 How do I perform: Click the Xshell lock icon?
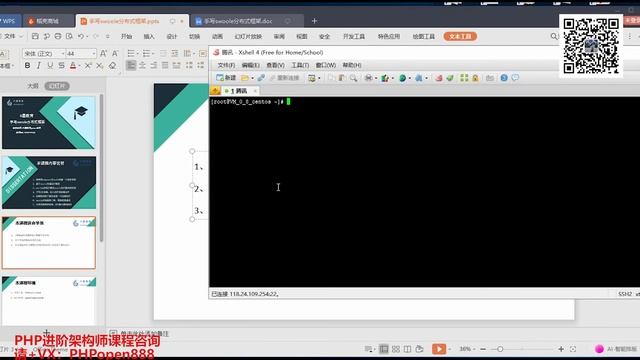[475, 78]
